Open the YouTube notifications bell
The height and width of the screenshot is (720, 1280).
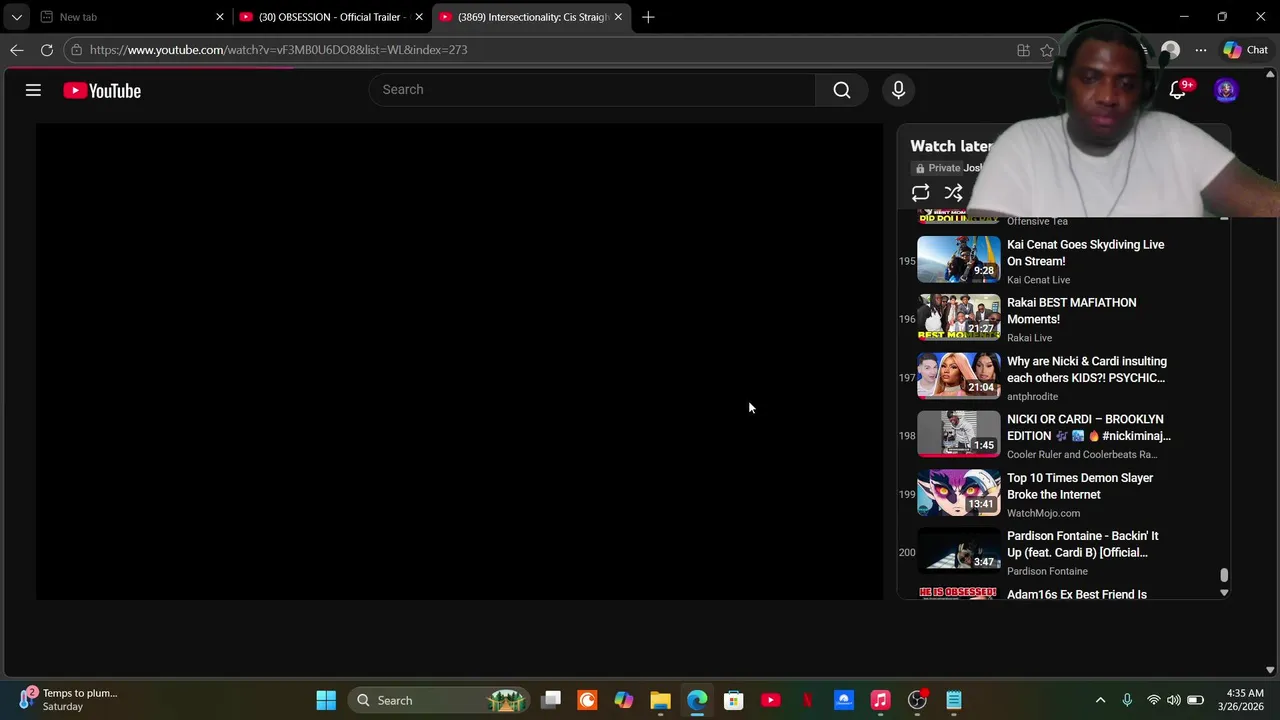[1178, 90]
